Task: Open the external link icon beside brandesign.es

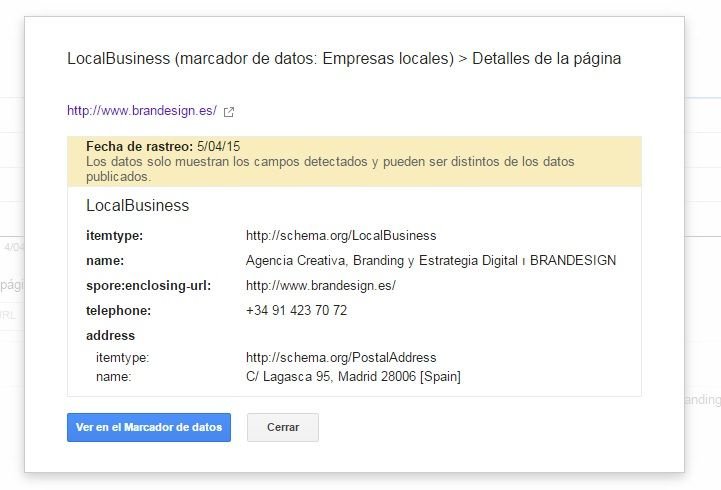Action: [x=229, y=112]
